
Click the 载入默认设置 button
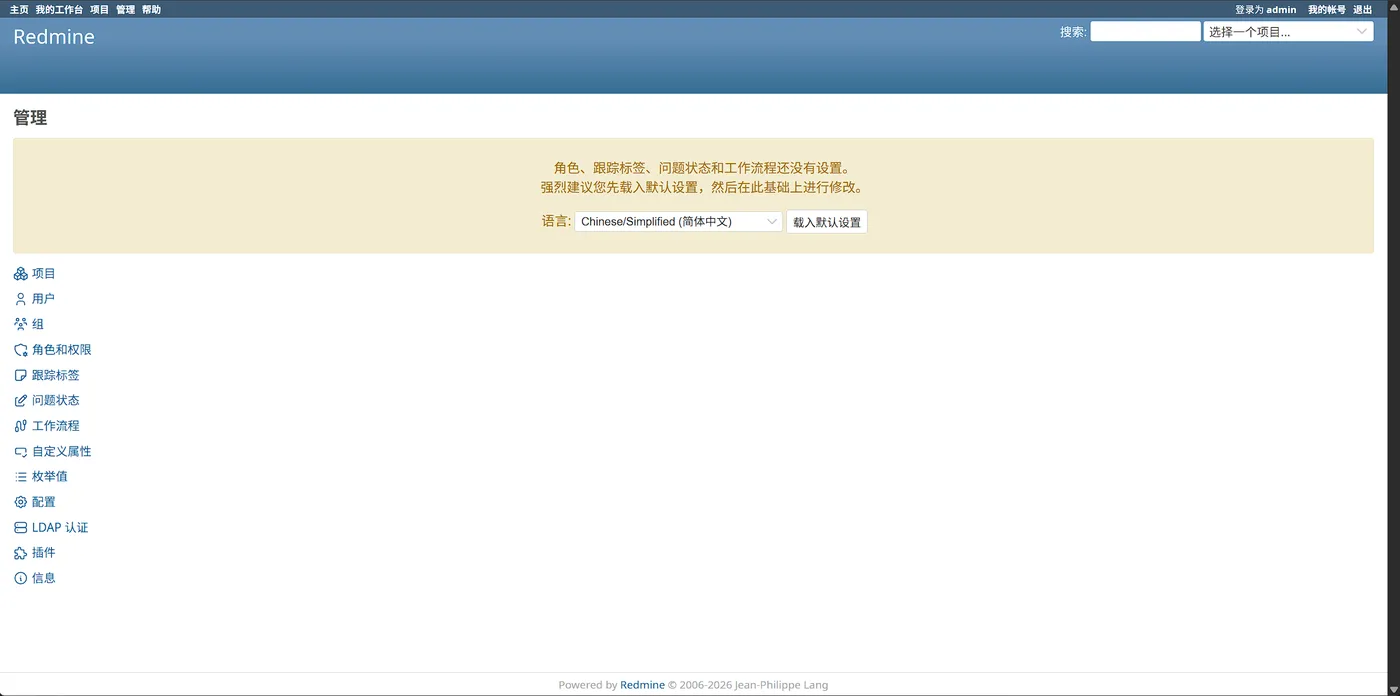coord(827,222)
